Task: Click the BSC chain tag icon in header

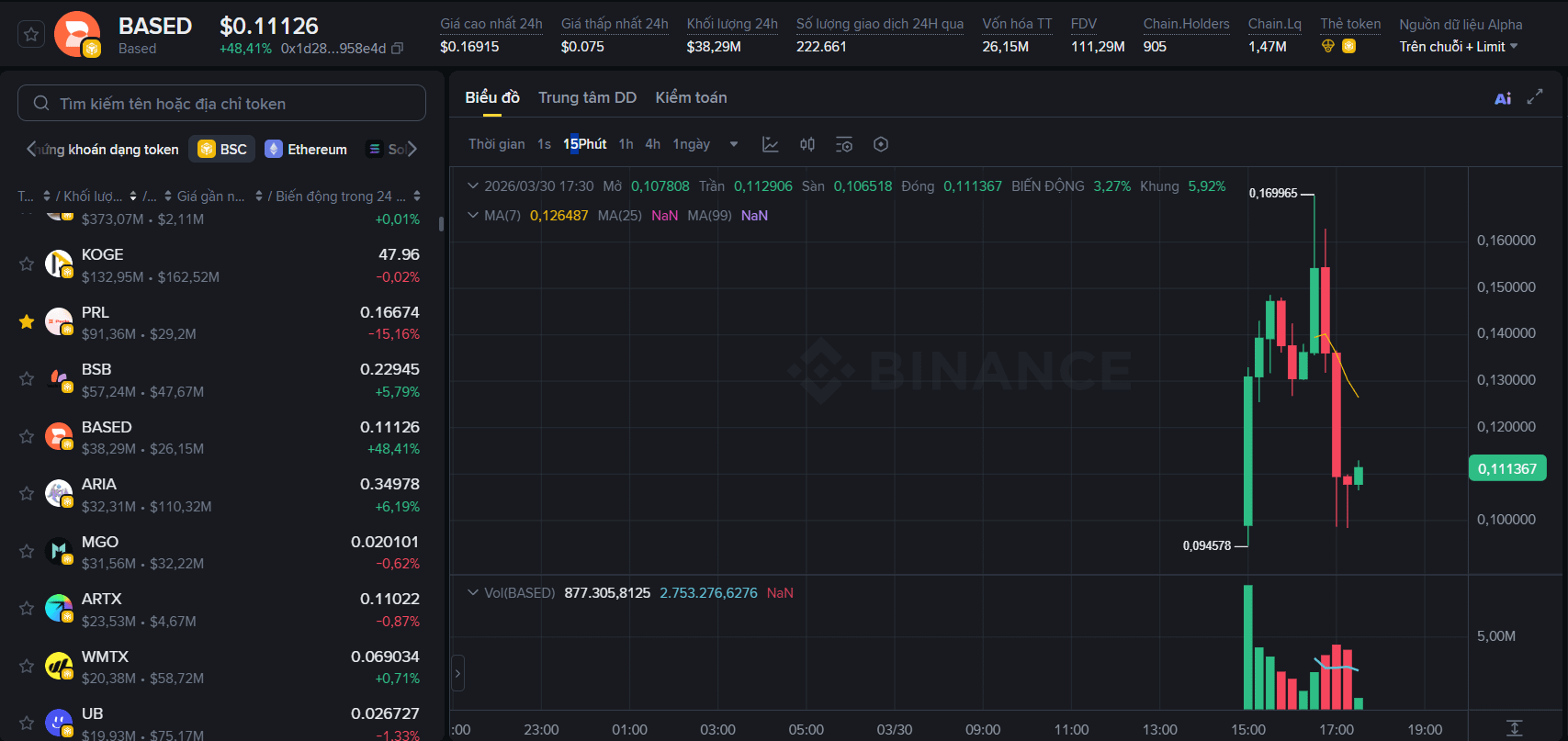Action: coord(1348,46)
